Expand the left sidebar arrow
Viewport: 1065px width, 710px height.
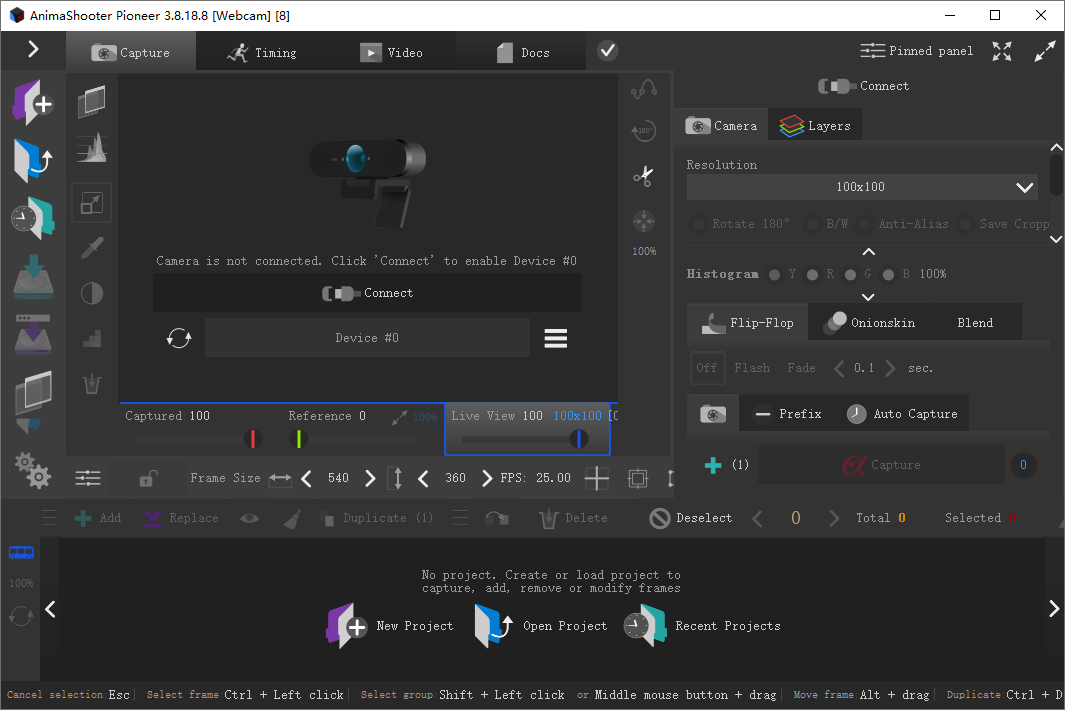pos(33,50)
